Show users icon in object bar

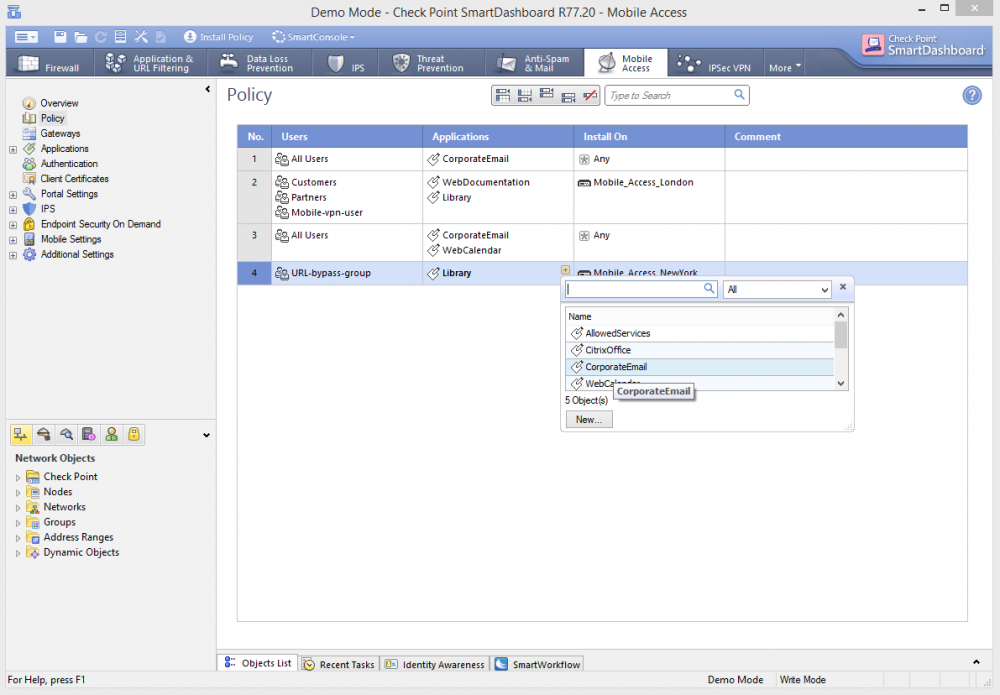[111, 435]
